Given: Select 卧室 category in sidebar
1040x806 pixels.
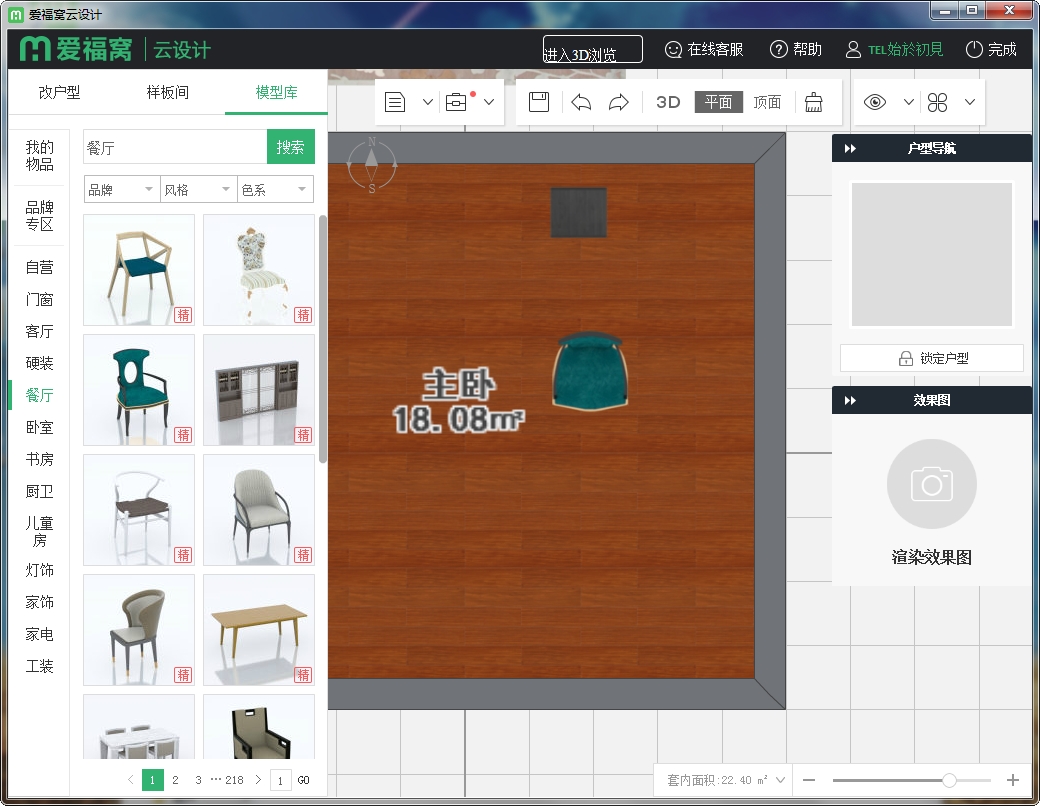Looking at the screenshot, I should click(40, 427).
